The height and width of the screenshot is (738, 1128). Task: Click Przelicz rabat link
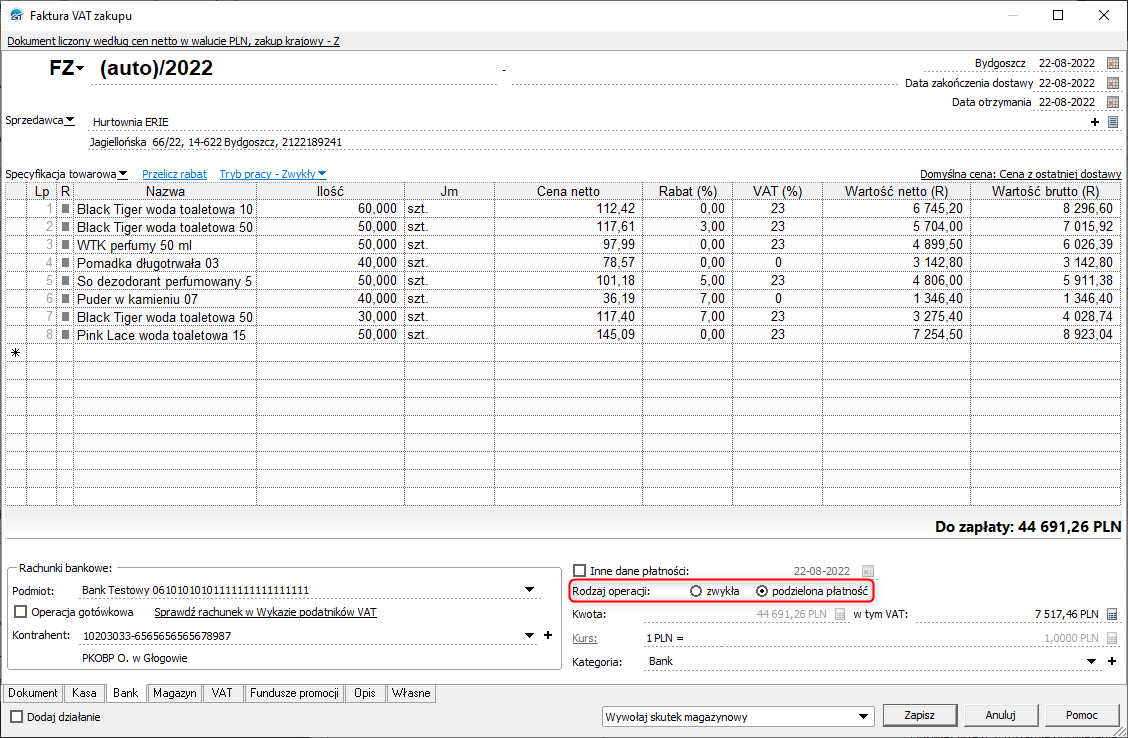(174, 174)
